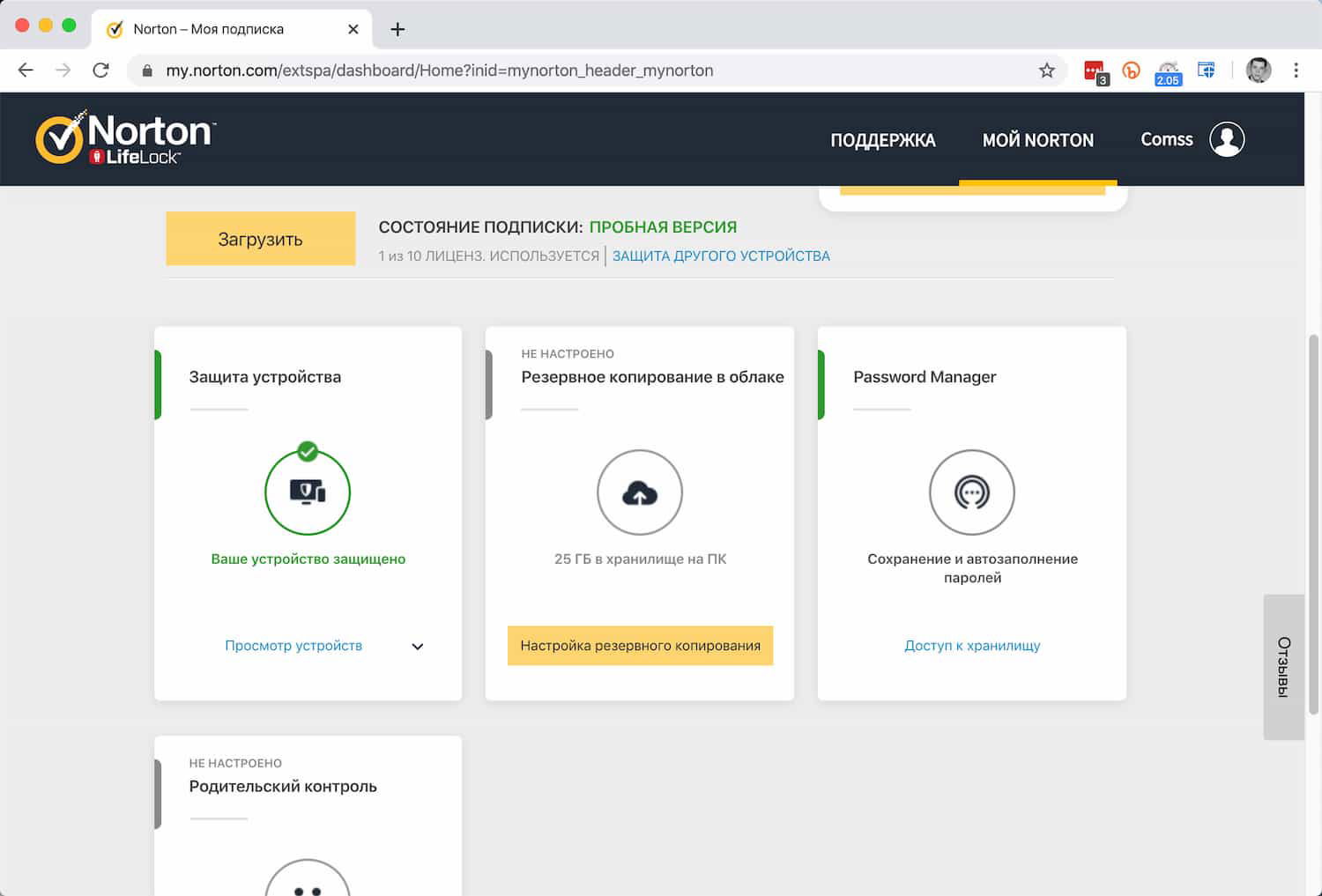Click the Защита устройства card title
The width and height of the screenshot is (1322, 896).
[x=265, y=377]
